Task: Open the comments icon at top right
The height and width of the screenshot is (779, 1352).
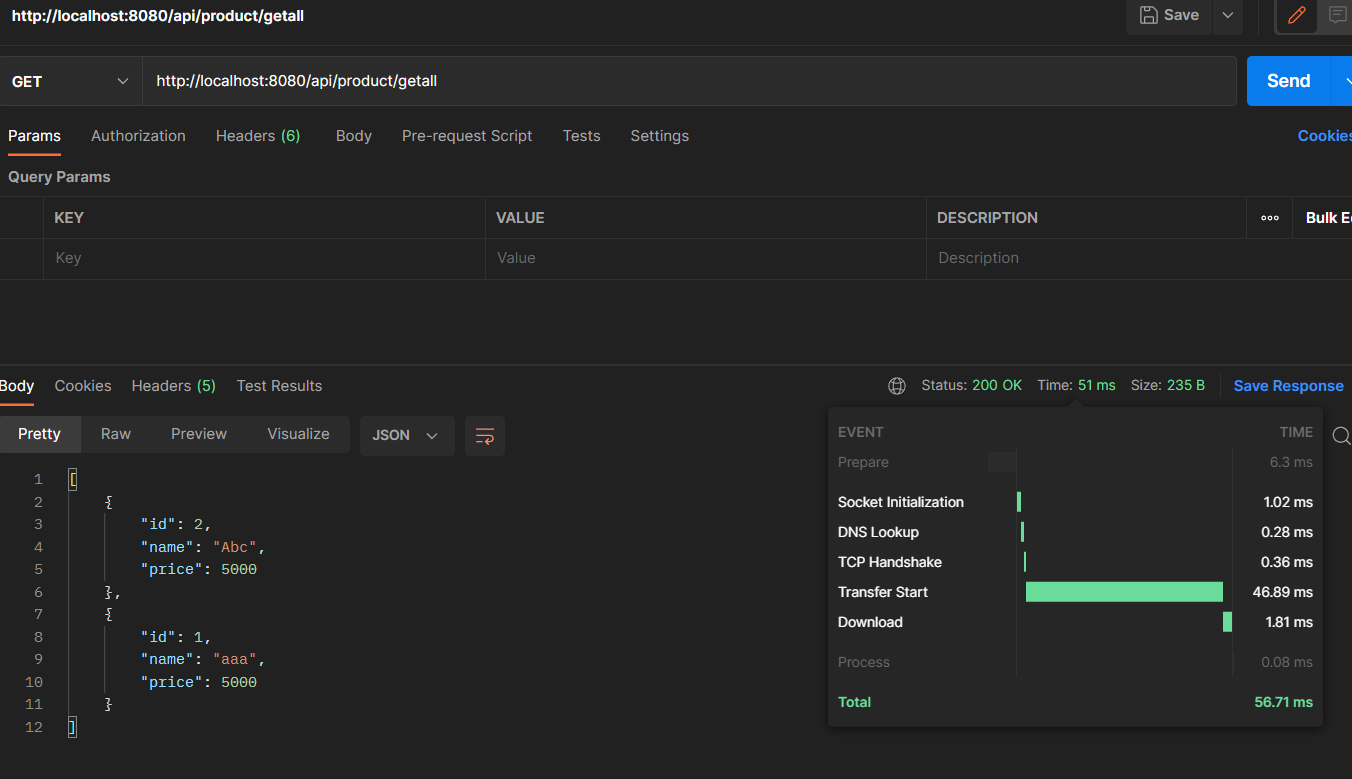Action: pos(1337,15)
